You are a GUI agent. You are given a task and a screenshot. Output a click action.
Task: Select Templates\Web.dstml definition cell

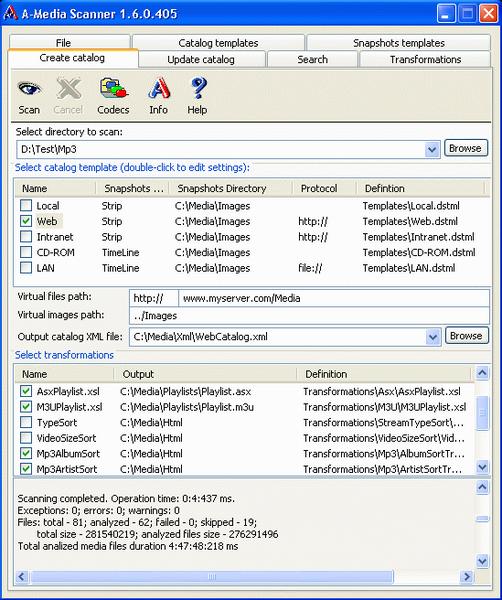click(410, 221)
